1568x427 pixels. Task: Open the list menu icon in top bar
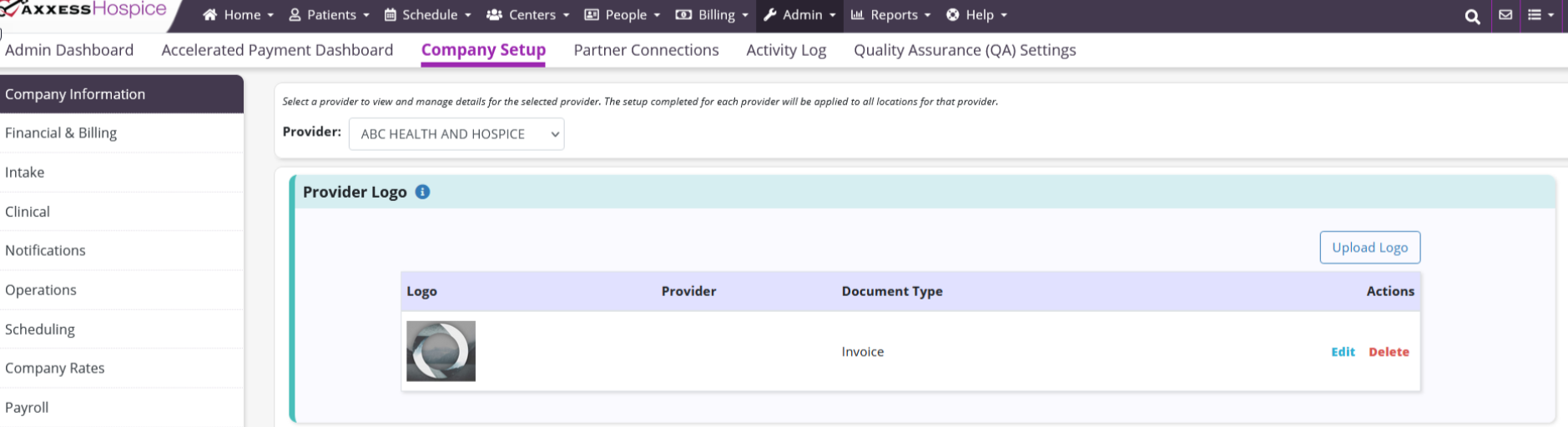click(x=1540, y=15)
